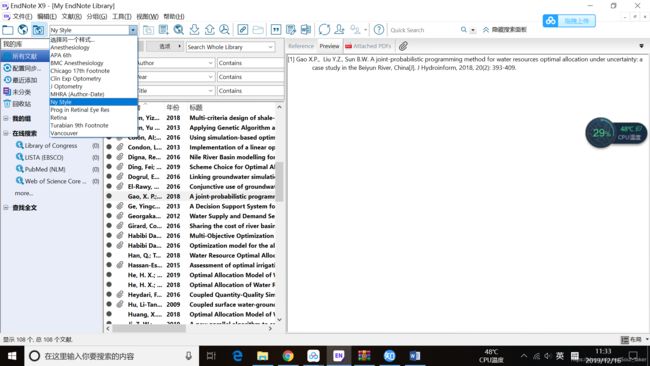The image size is (650, 366).
Task: Open the 文件(F) menu
Action: (22, 17)
